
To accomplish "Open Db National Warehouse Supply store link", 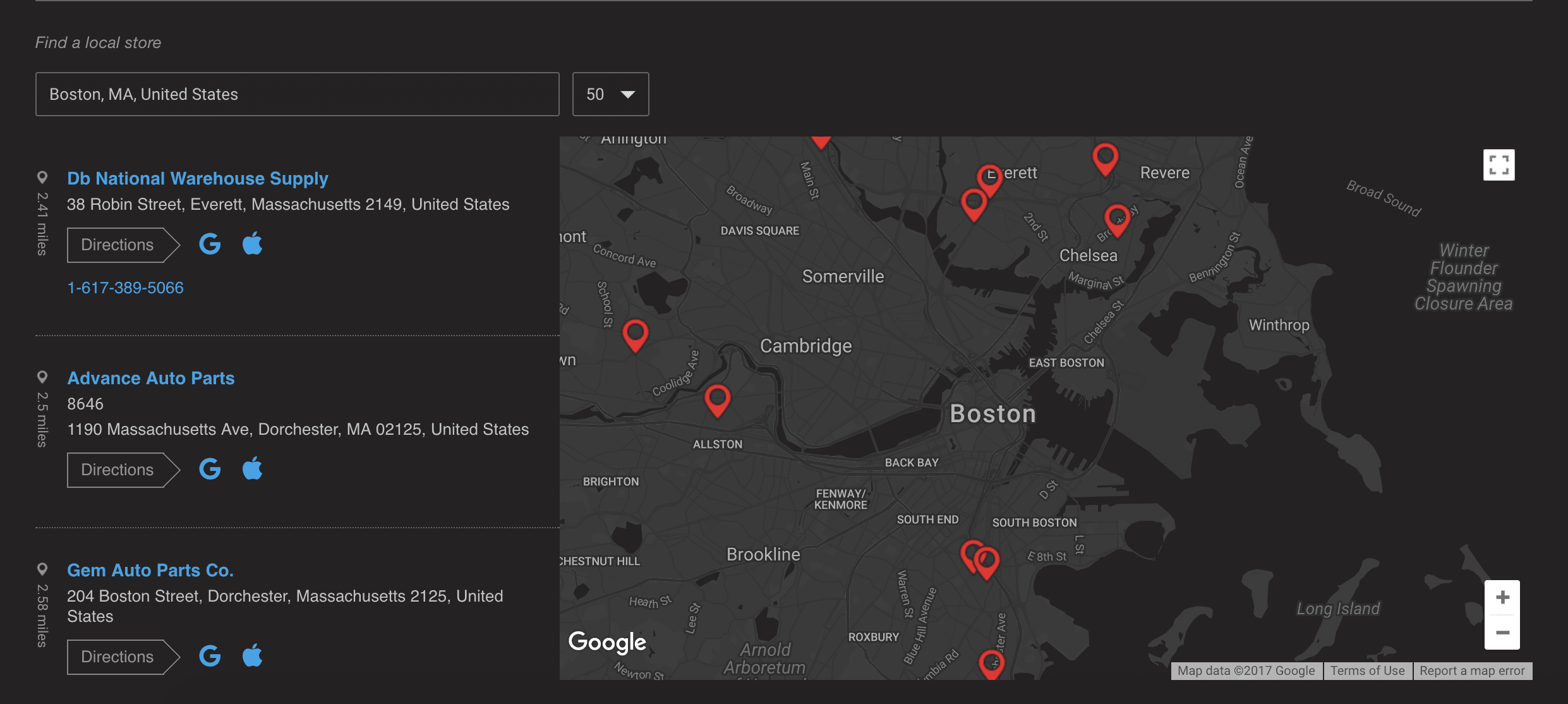I will point(197,179).
